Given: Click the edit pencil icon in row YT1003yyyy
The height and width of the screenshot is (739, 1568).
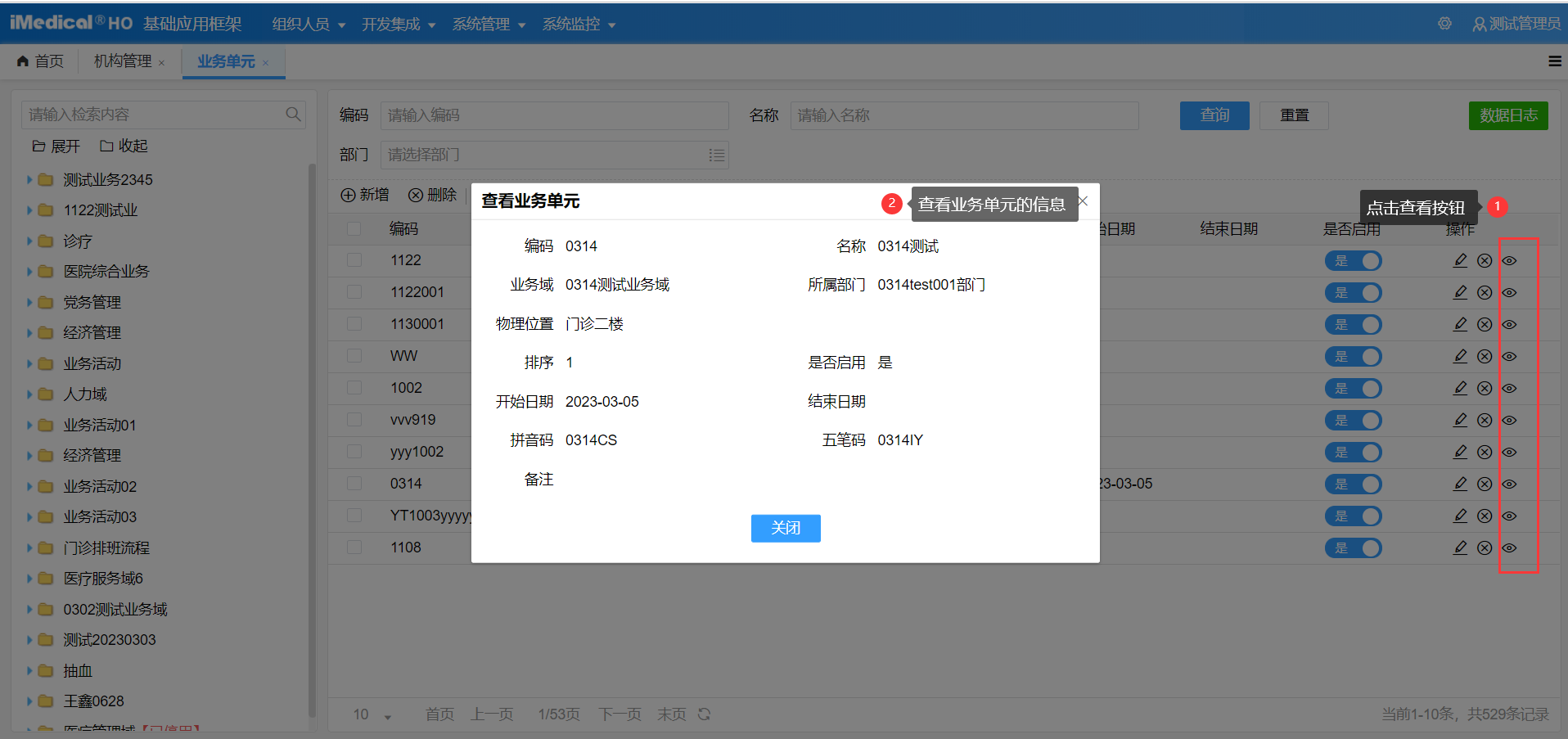Looking at the screenshot, I should (x=1460, y=516).
